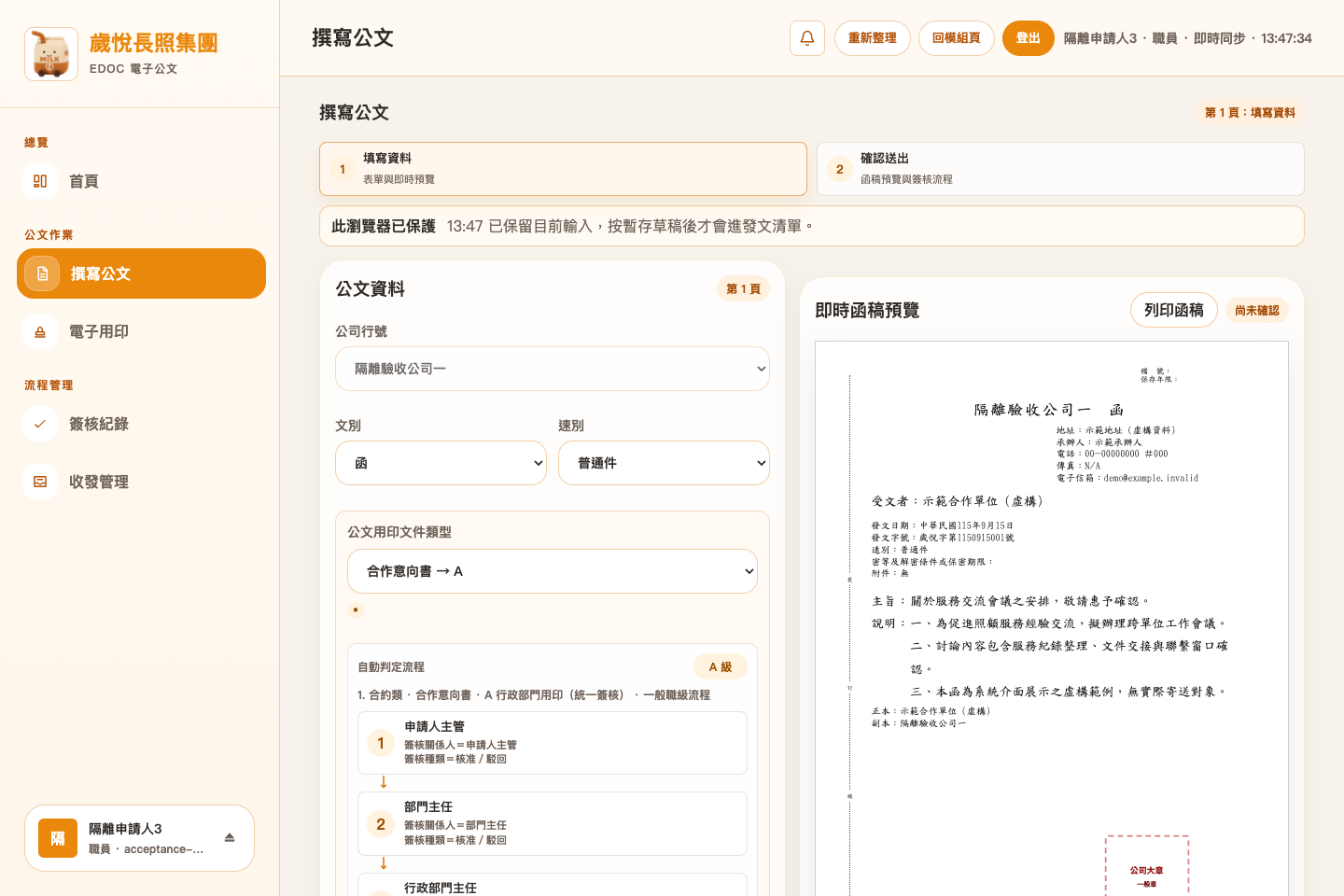Image resolution: width=1344 pixels, height=896 pixels.
Task: Open the 公司行號 dropdown
Action: [x=553, y=369]
